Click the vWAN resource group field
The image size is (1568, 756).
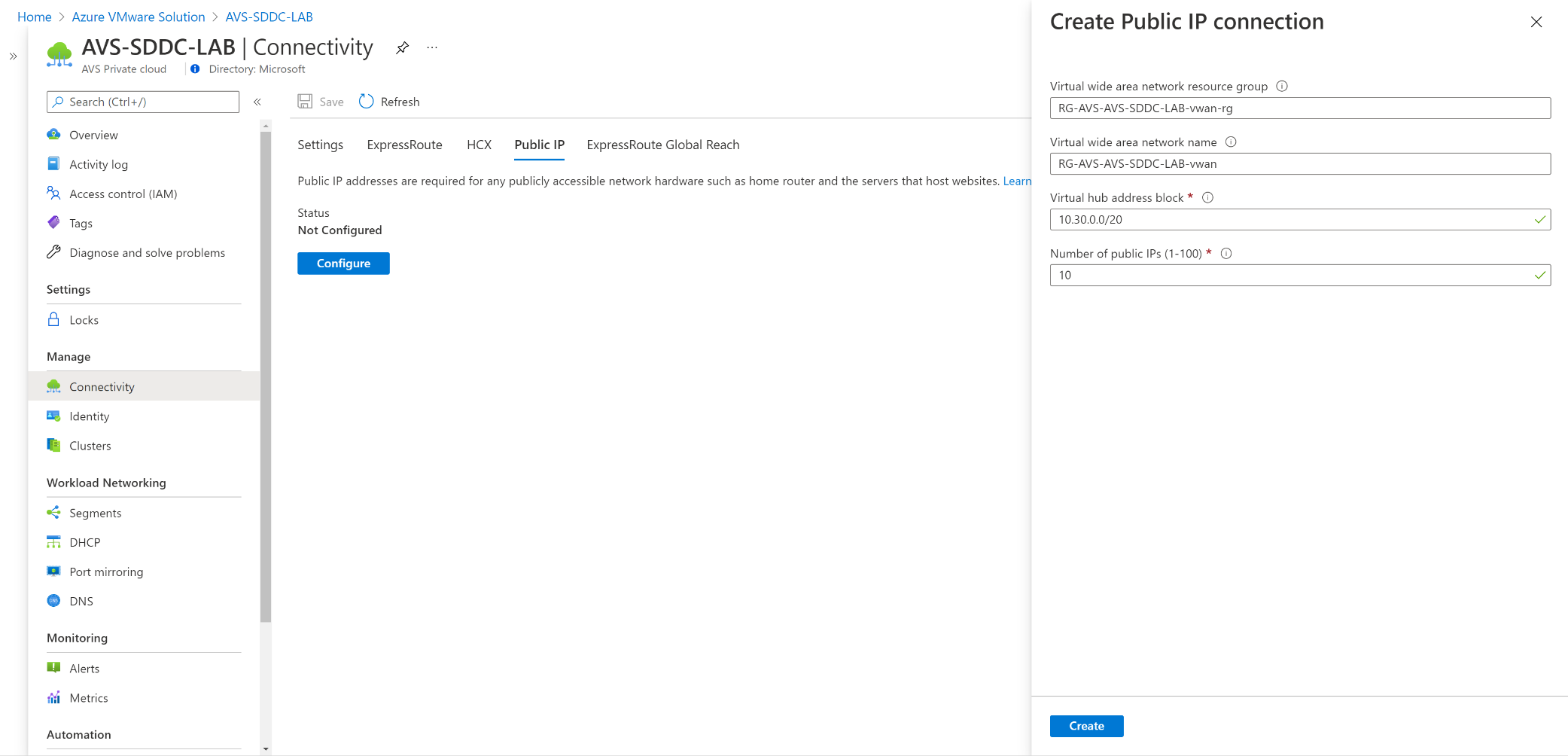(x=1300, y=108)
